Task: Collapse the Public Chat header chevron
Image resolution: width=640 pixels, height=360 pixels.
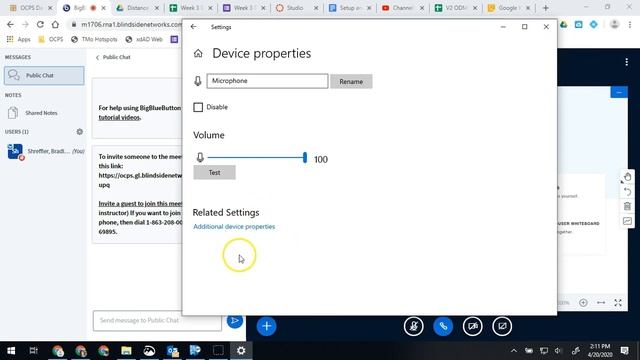Action: pos(98,58)
